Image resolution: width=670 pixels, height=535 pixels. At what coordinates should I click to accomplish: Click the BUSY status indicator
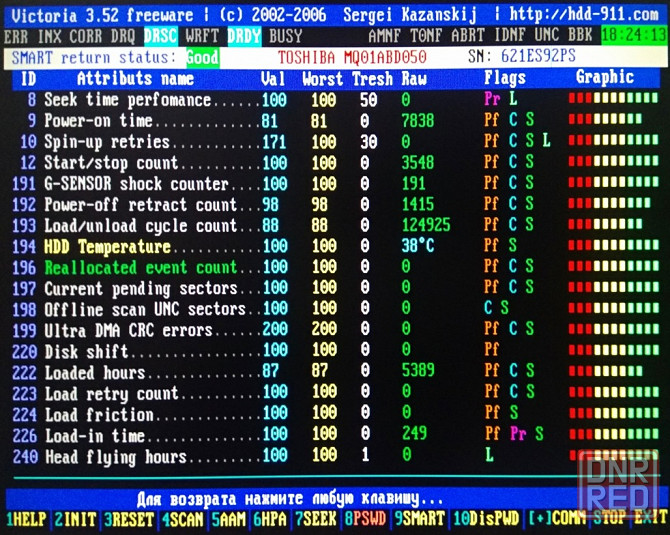286,35
